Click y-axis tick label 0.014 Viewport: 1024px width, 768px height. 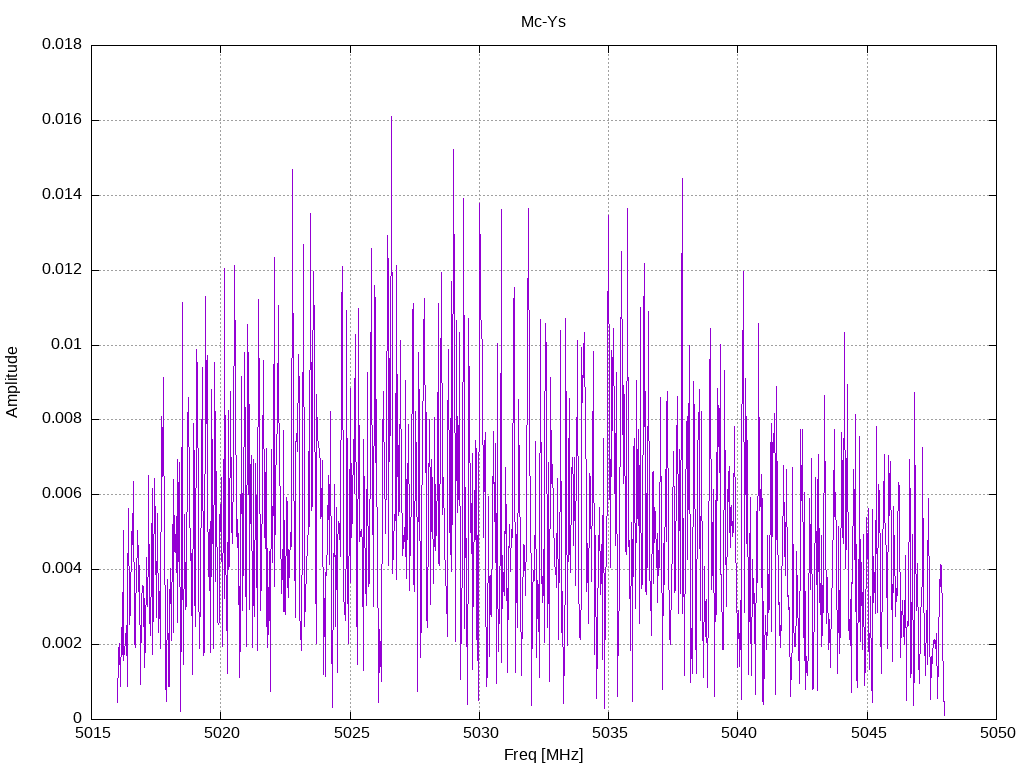click(62, 194)
